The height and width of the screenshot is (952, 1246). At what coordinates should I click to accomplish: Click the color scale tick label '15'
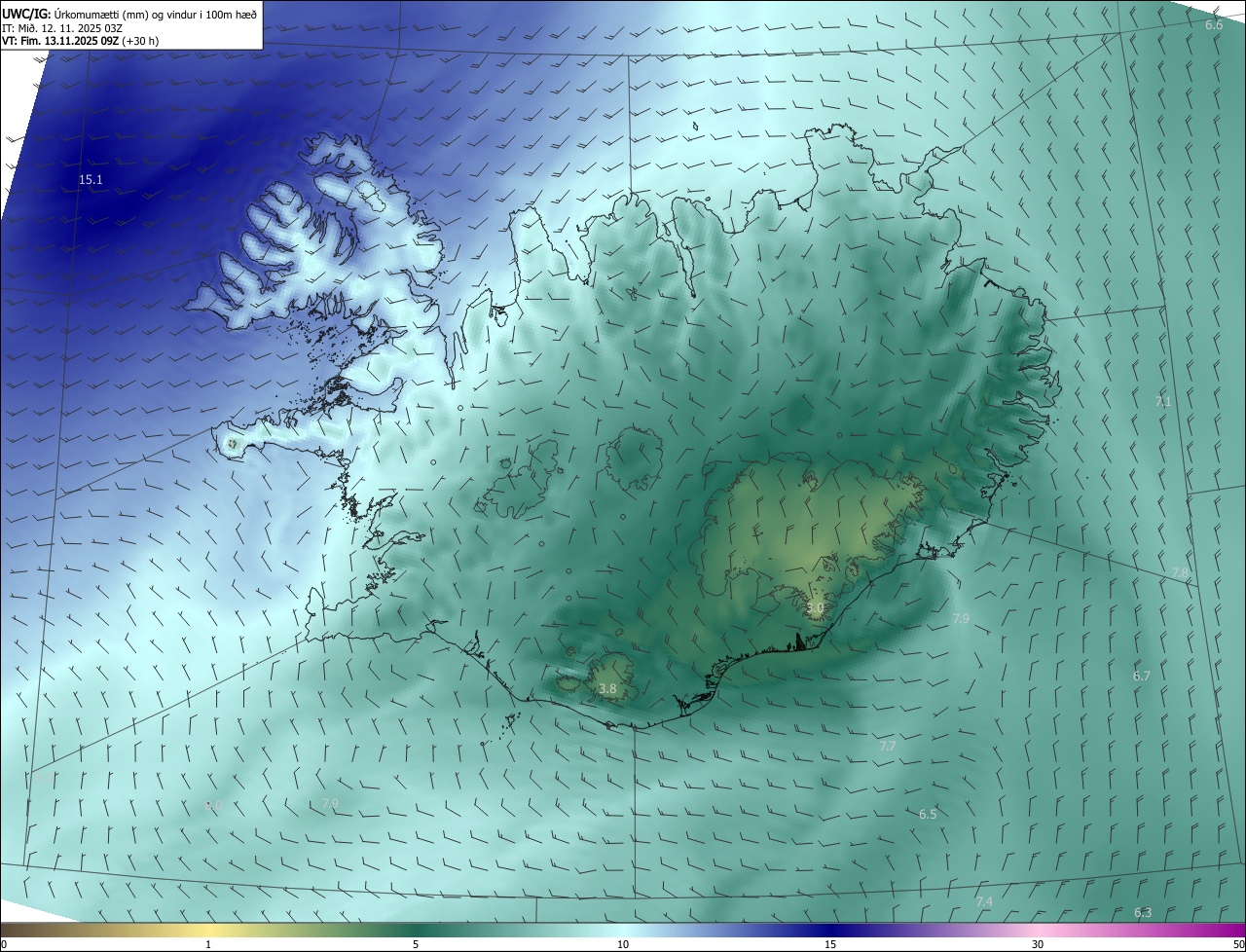click(x=830, y=944)
